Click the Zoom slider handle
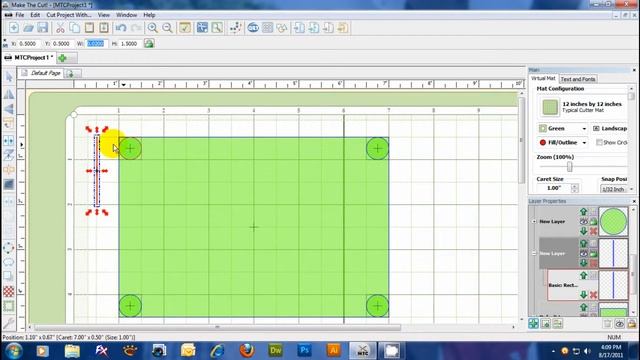 569,166
